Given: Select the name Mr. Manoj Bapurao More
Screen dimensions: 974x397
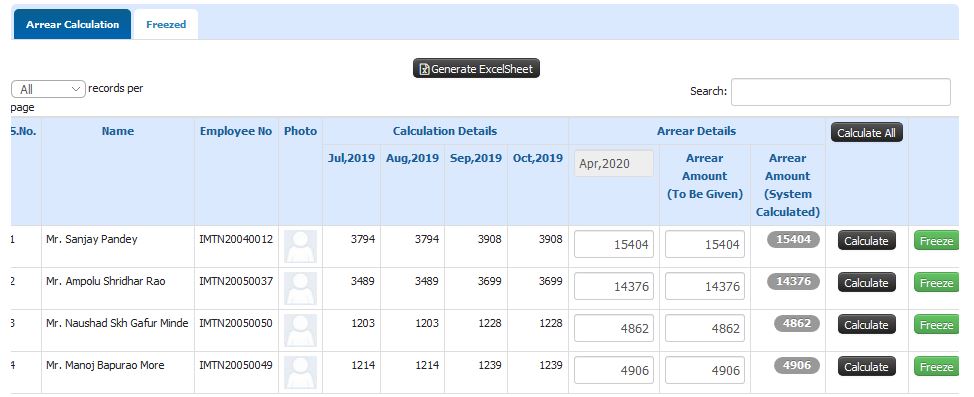Looking at the screenshot, I should [x=105, y=365].
